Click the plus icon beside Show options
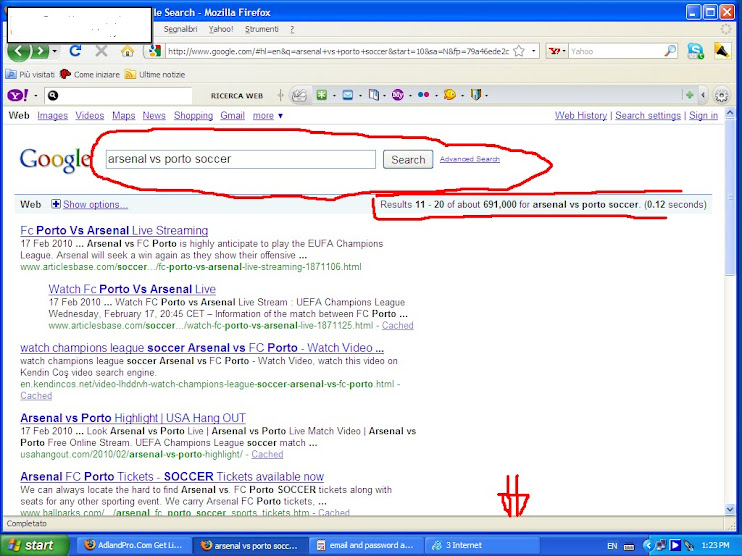The width and height of the screenshot is (742, 556). (x=56, y=204)
